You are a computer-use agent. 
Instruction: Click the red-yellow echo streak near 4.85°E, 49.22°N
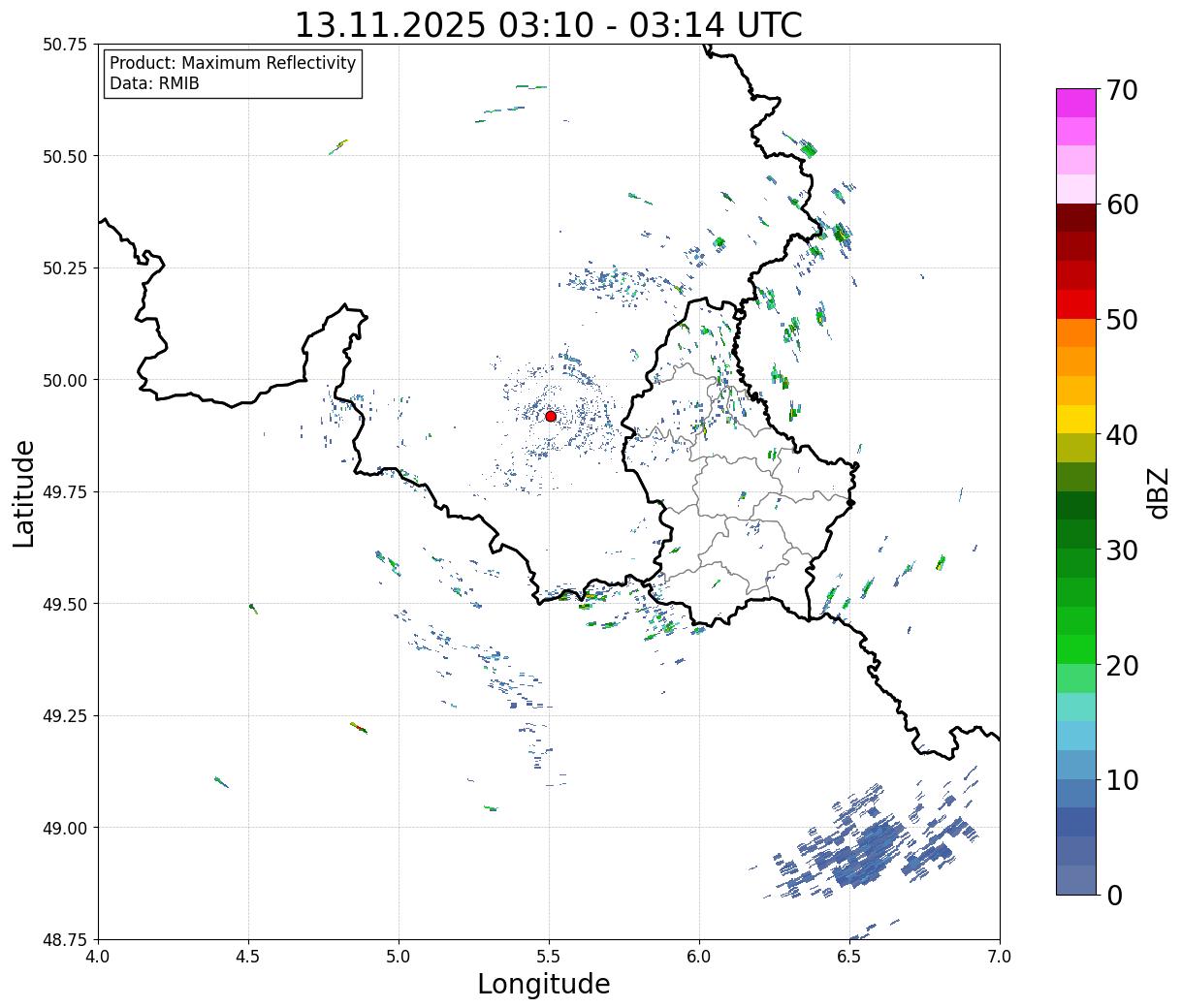click(x=359, y=727)
